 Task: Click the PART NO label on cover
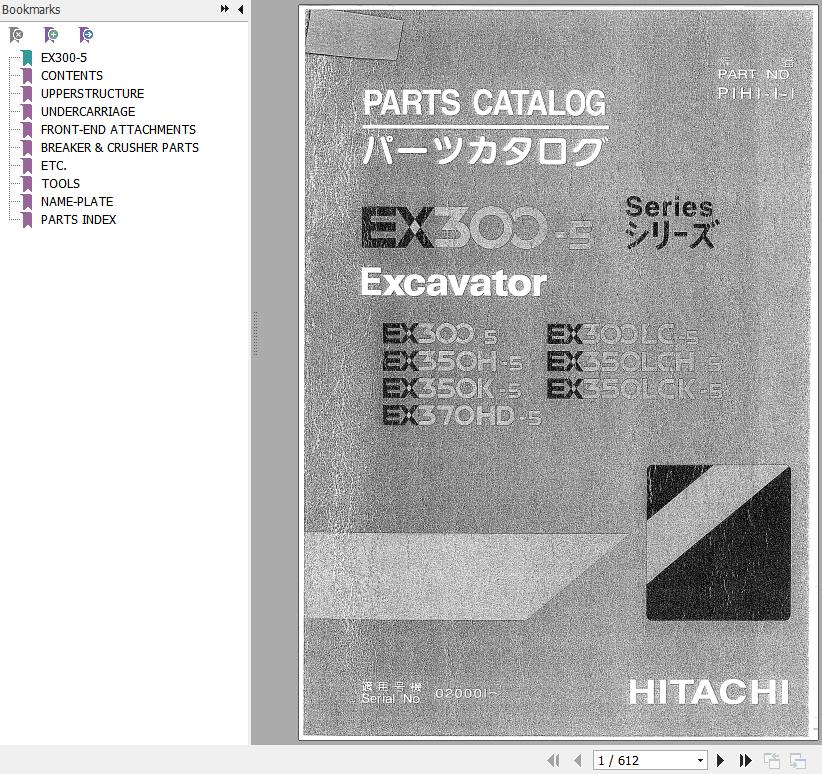[754, 74]
